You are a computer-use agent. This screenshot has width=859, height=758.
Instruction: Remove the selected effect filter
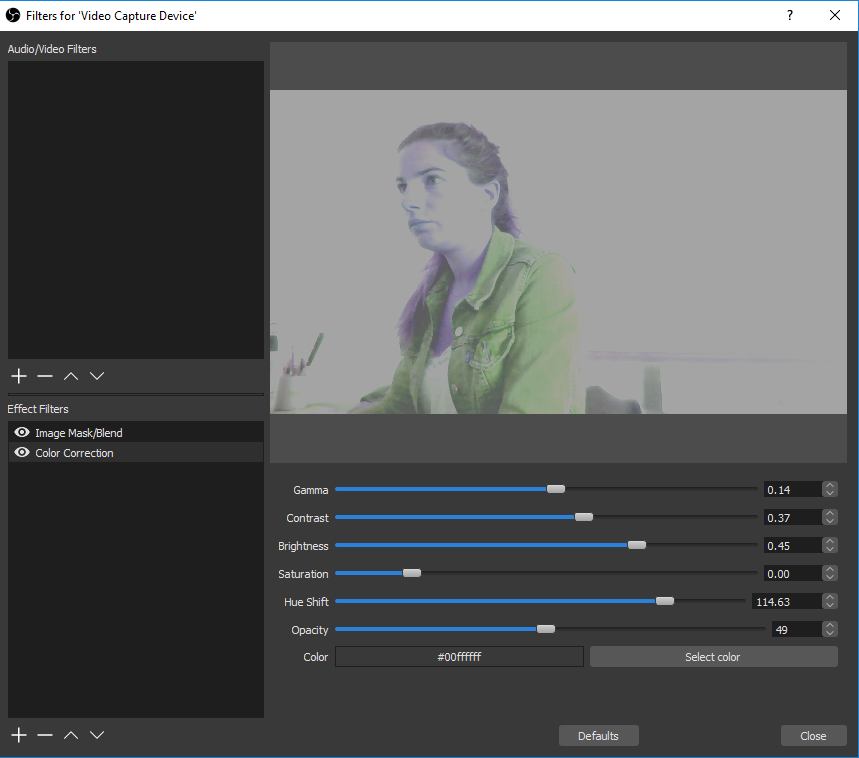click(x=45, y=735)
